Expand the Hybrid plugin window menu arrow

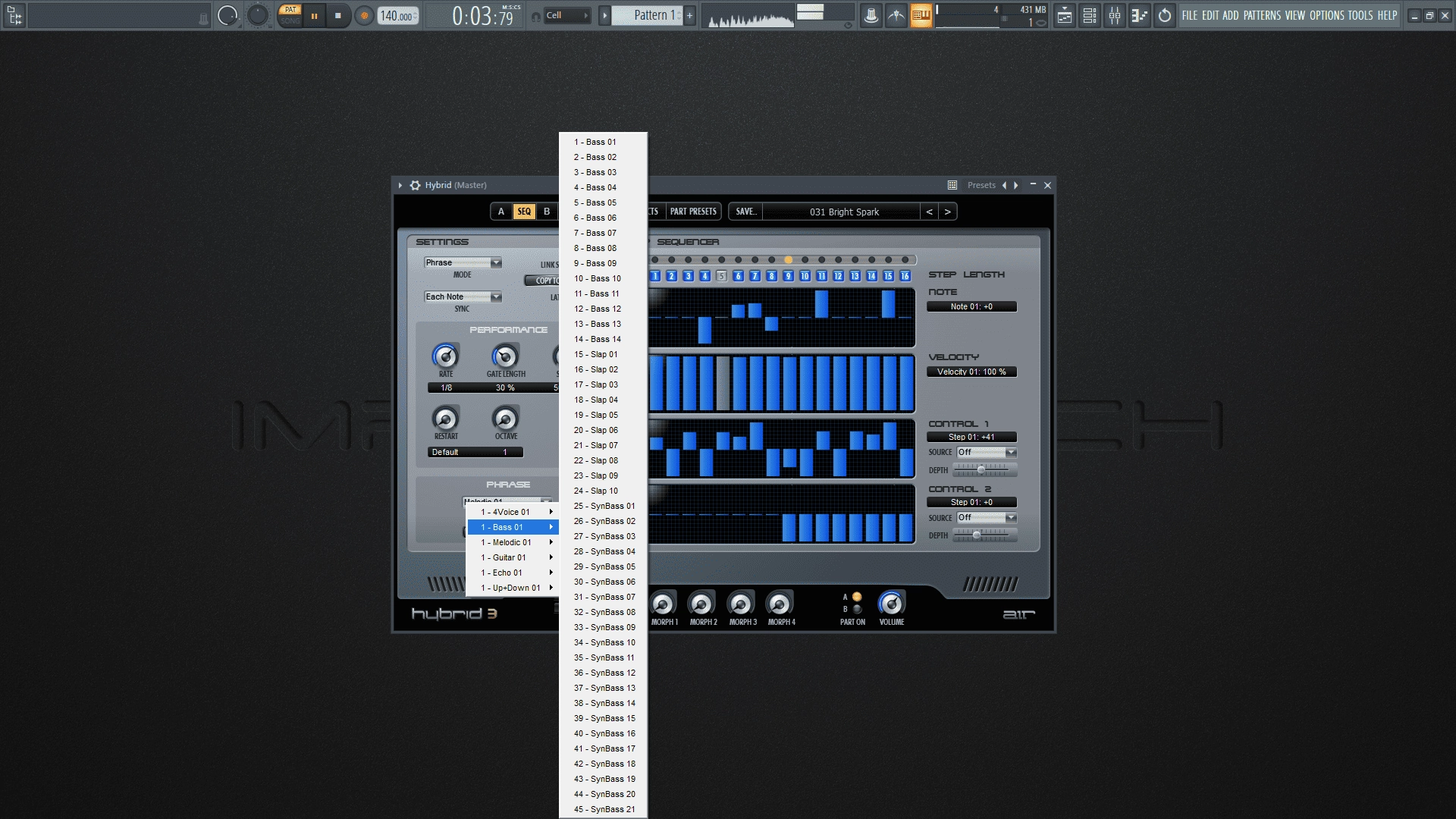coord(400,185)
